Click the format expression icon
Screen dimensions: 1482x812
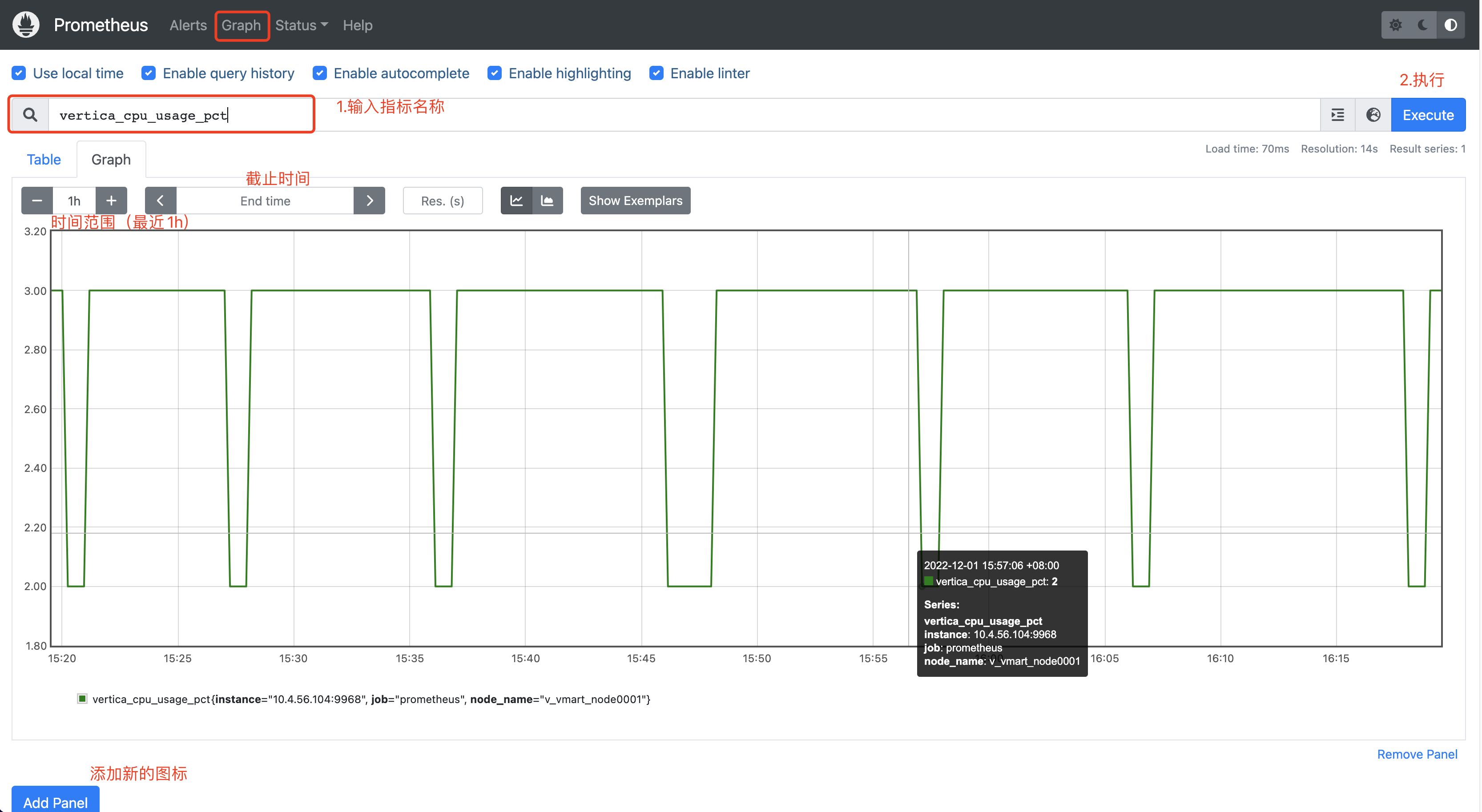(1337, 115)
